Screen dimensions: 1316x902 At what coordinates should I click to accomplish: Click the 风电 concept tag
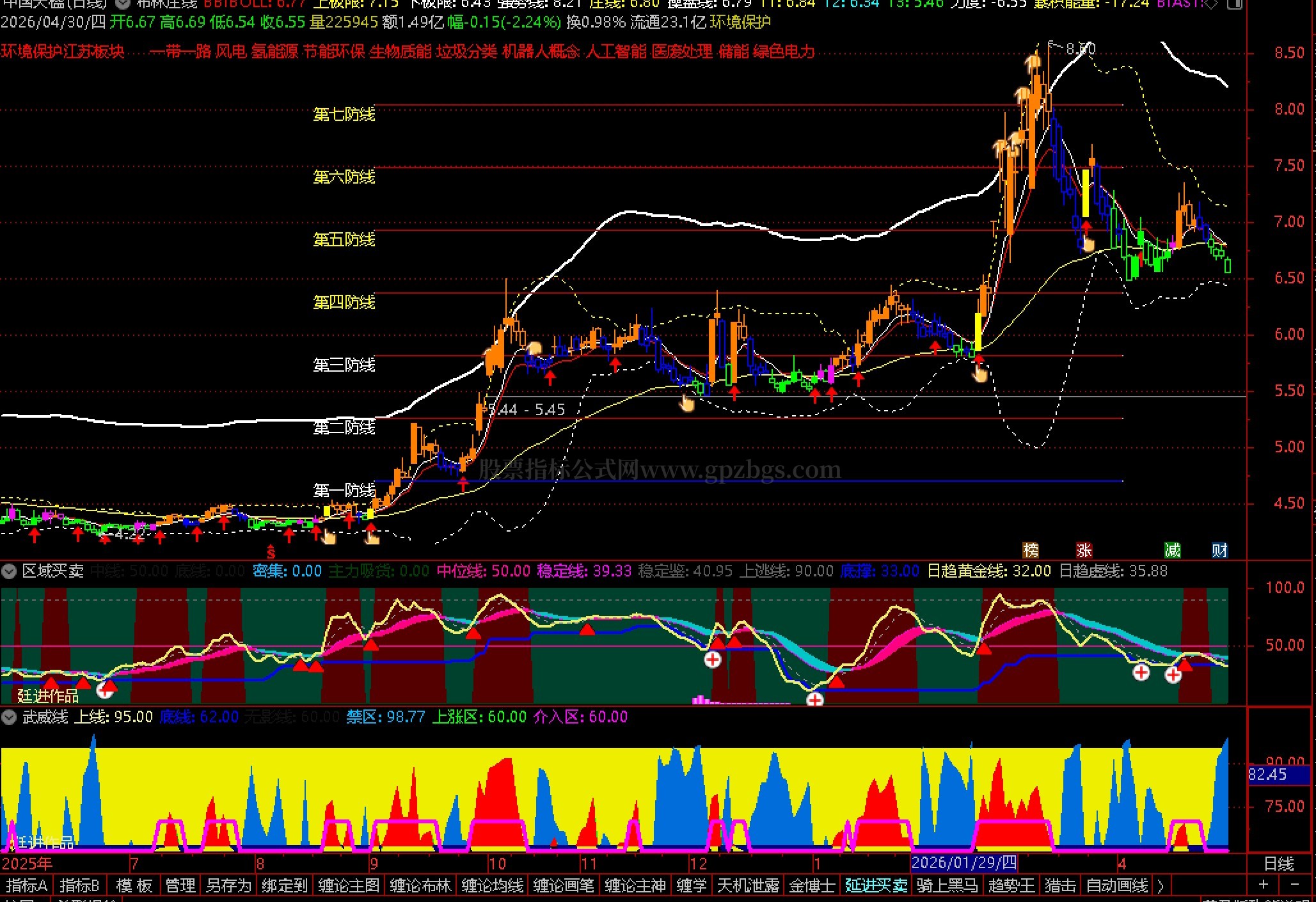[231, 51]
